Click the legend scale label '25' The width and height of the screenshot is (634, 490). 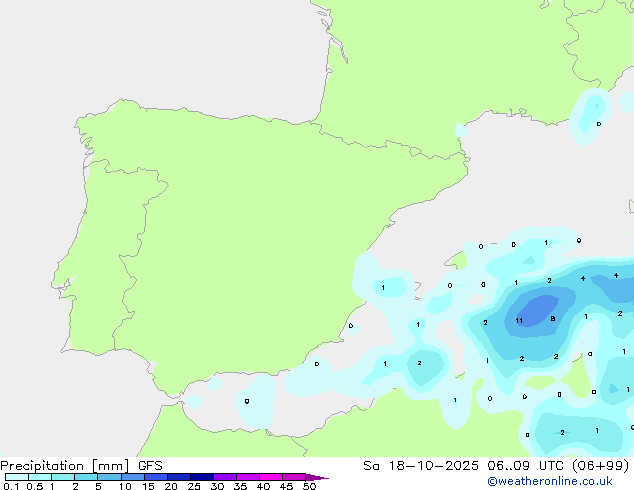(x=194, y=486)
